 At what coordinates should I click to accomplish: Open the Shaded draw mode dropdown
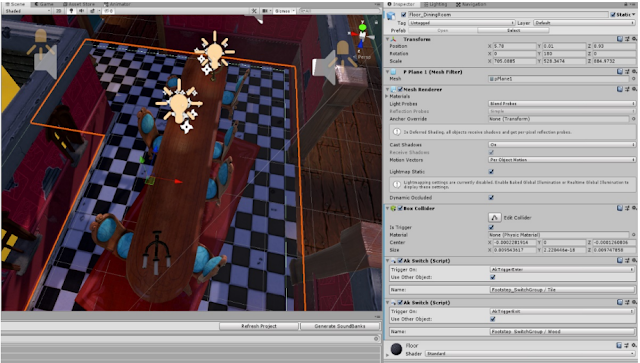click(x=27, y=11)
